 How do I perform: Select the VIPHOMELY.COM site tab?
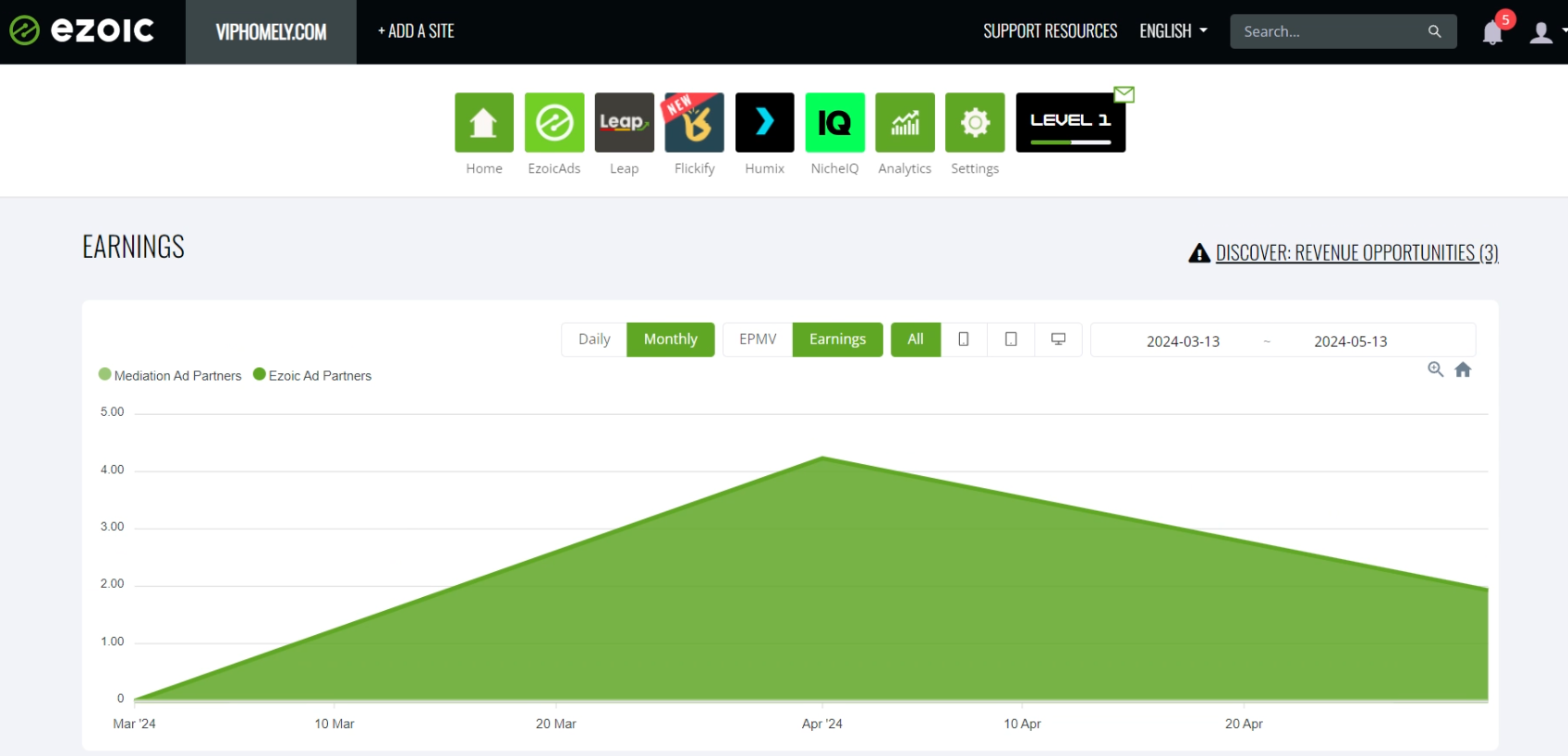[x=271, y=32]
